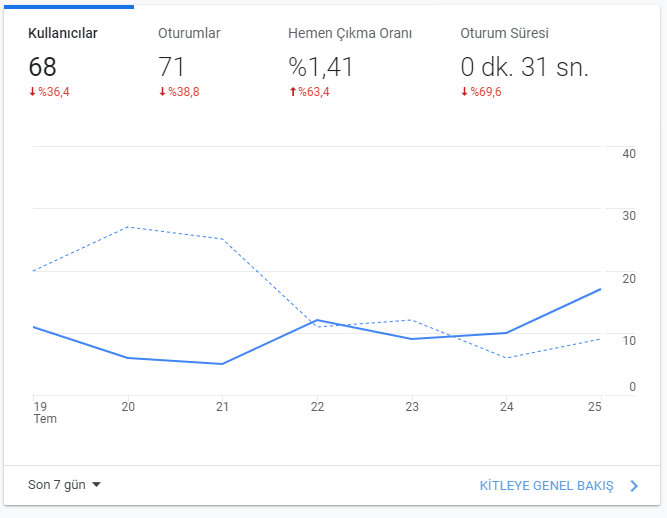Click the dashed line peak at day 20

128,227
